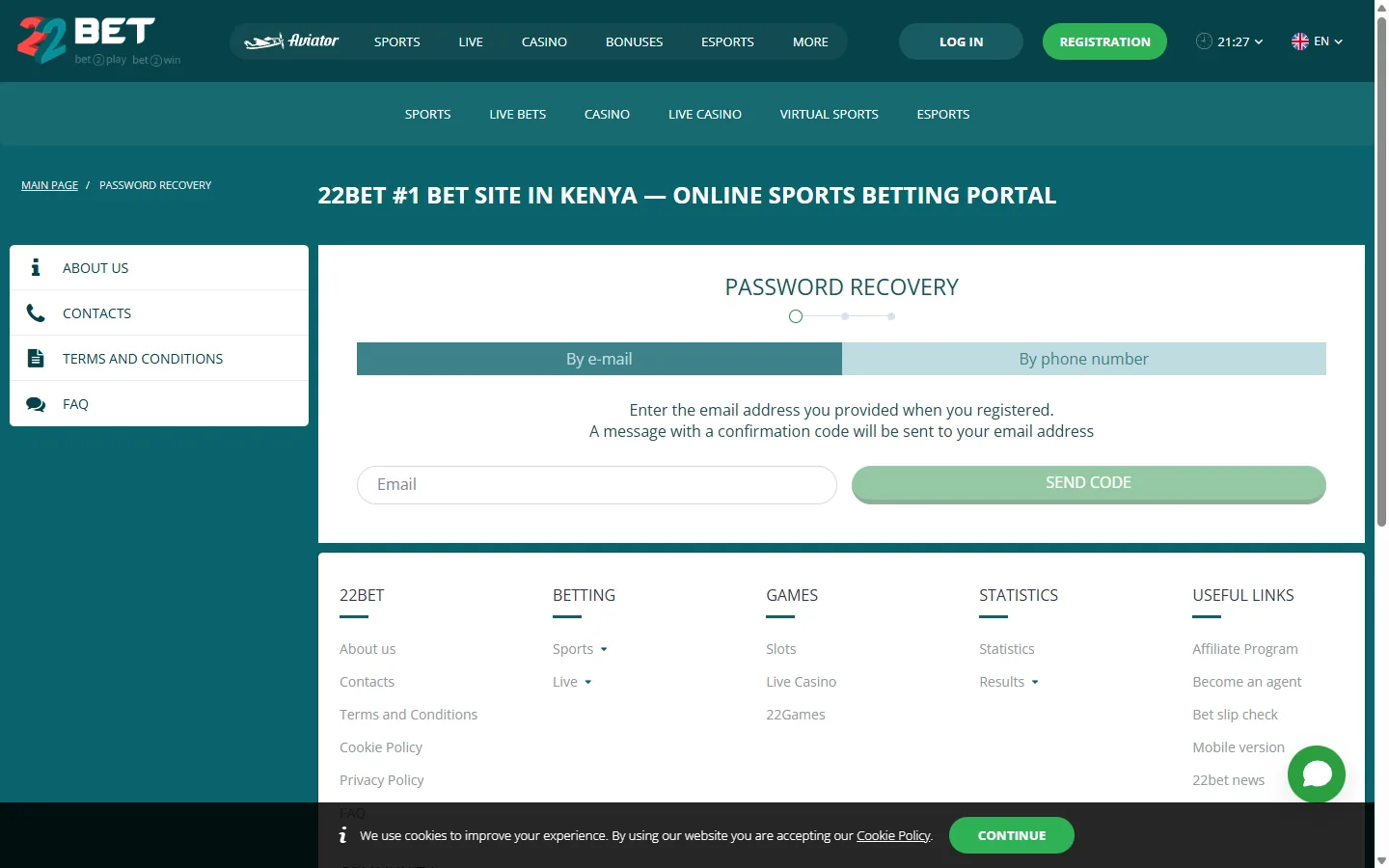This screenshot has height=868, width=1389.
Task: Go to MAIN PAGE breadcrumb link
Action: (49, 185)
